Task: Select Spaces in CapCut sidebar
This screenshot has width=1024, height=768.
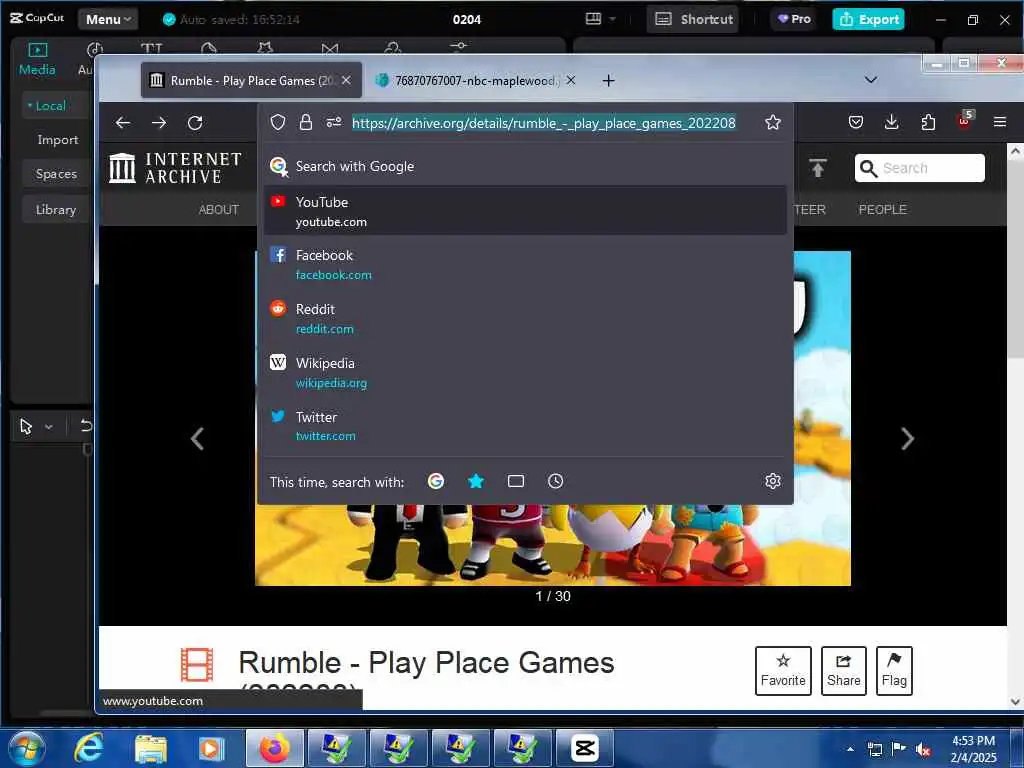Action: (56, 174)
